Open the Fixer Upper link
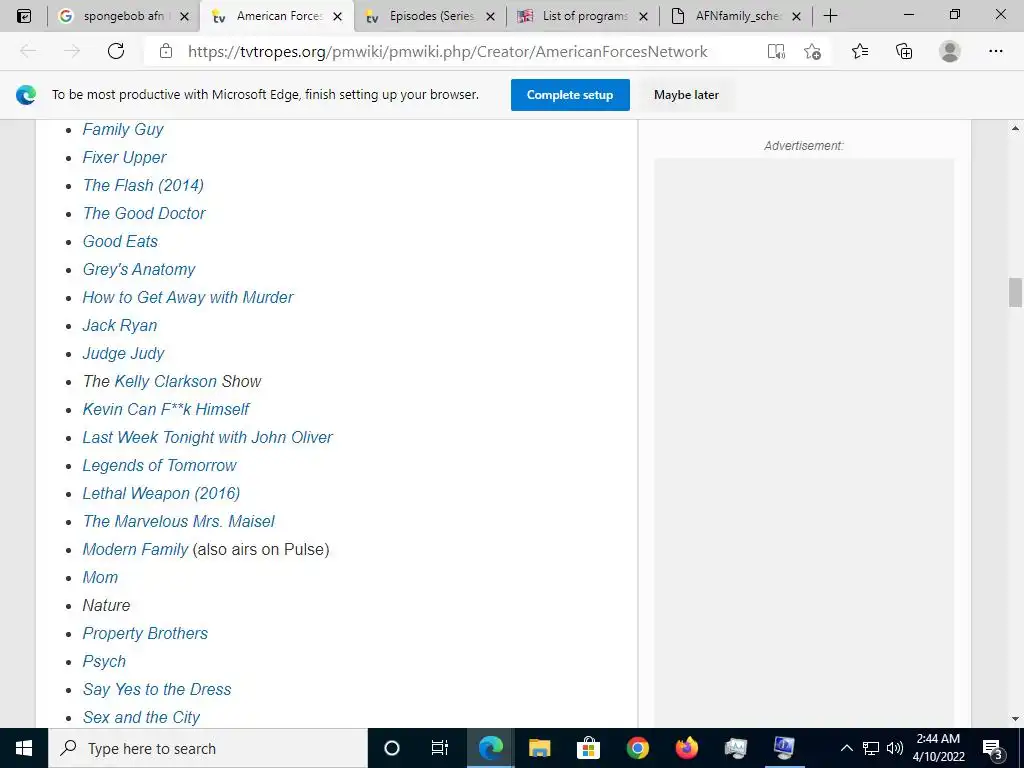Screen dimensions: 1024x768 [x=124, y=157]
